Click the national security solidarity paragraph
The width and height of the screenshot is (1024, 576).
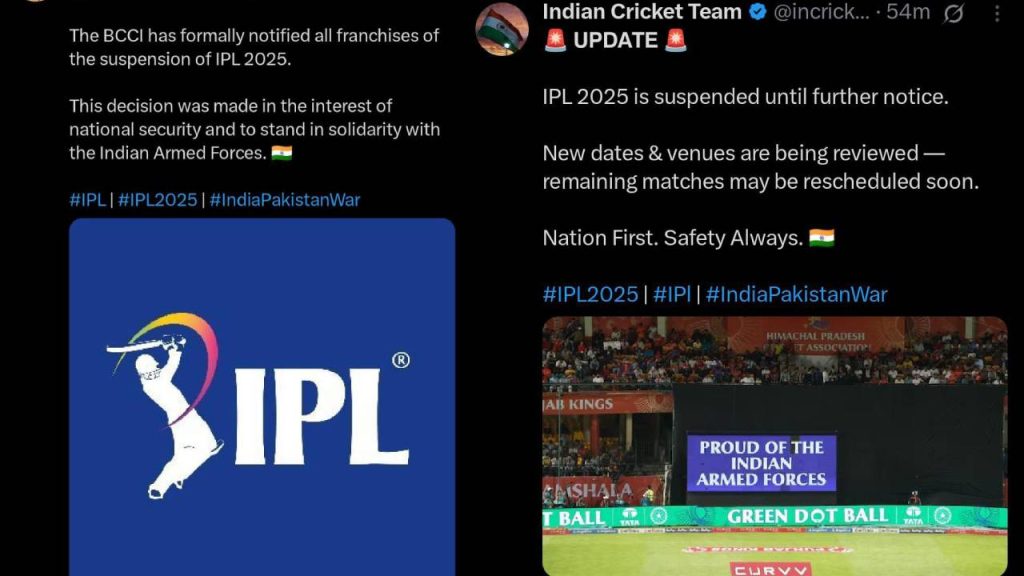point(255,129)
